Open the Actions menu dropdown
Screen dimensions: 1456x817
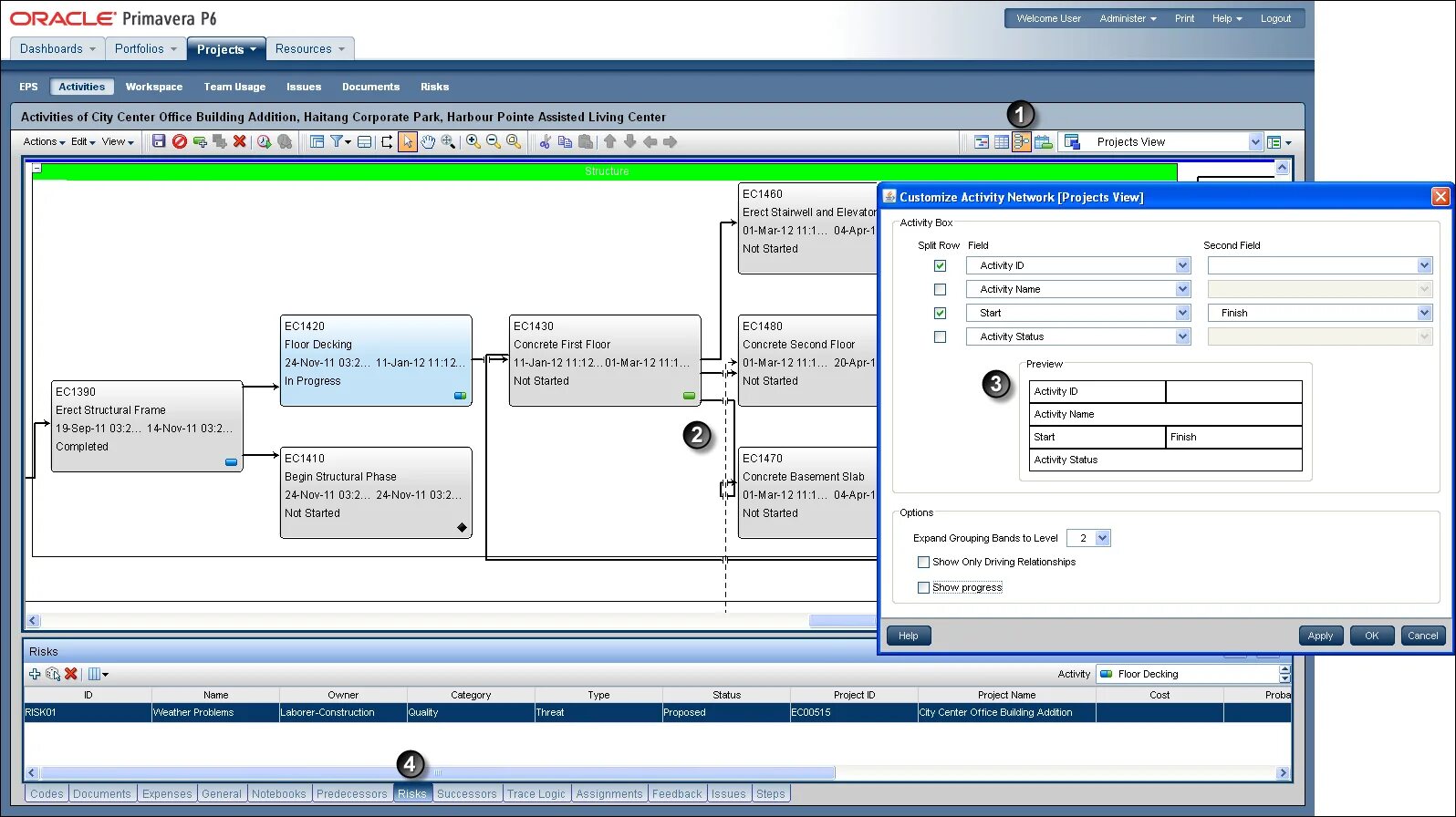click(44, 142)
